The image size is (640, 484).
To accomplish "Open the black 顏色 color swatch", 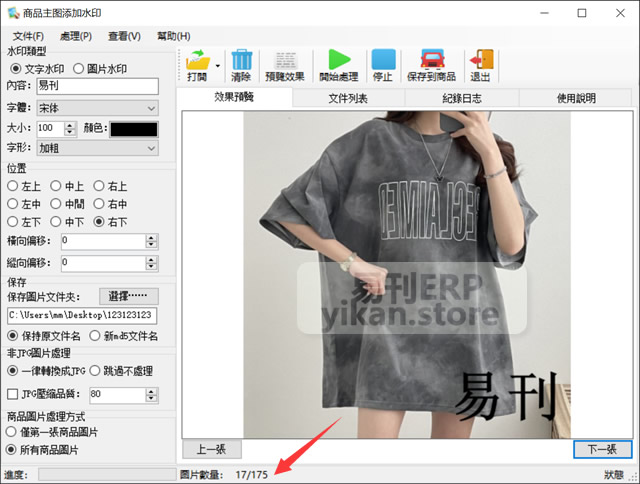I will 133,129.
